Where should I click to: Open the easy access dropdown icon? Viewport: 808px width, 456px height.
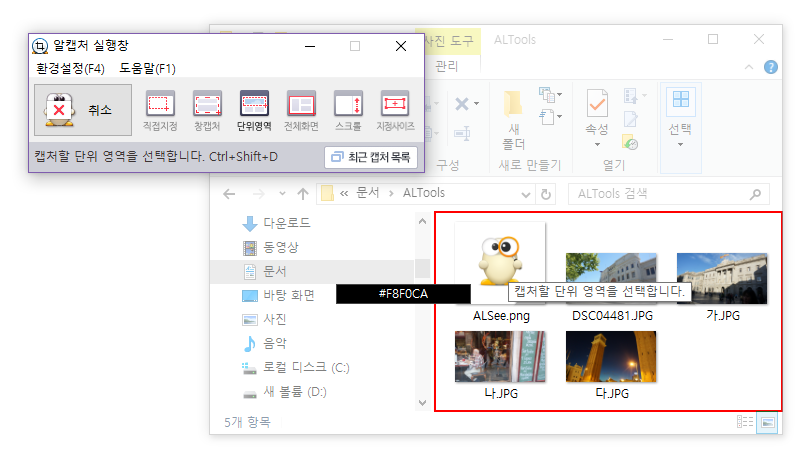(550, 117)
